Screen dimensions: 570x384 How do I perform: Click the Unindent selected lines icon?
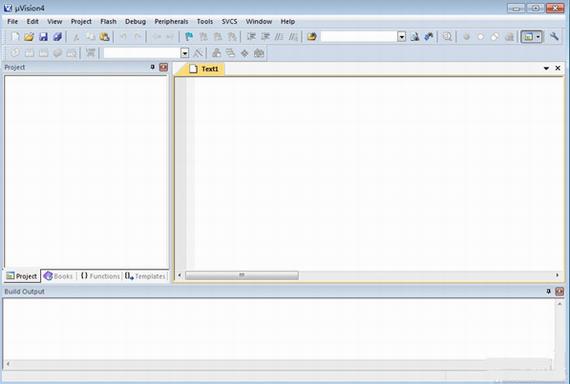[x=265, y=37]
